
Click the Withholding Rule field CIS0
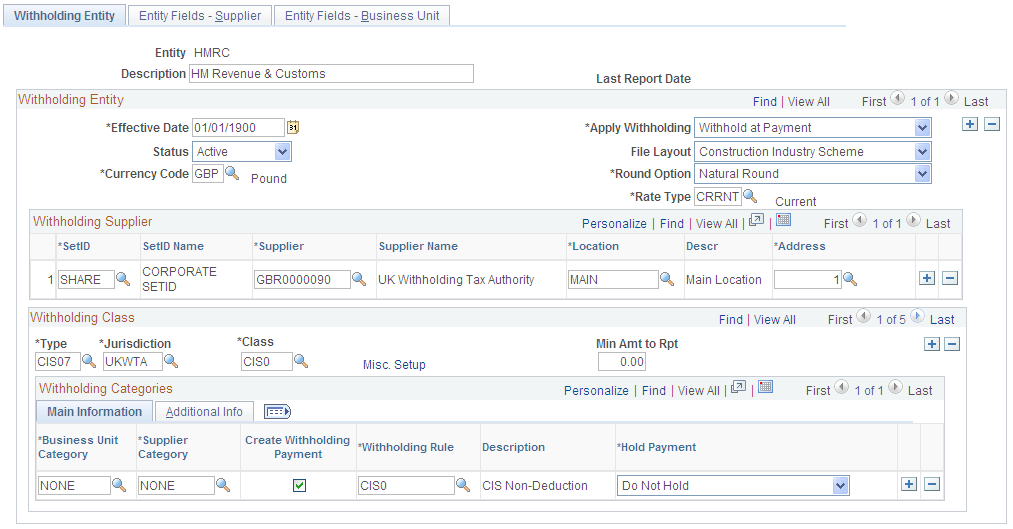pyautogui.click(x=406, y=485)
